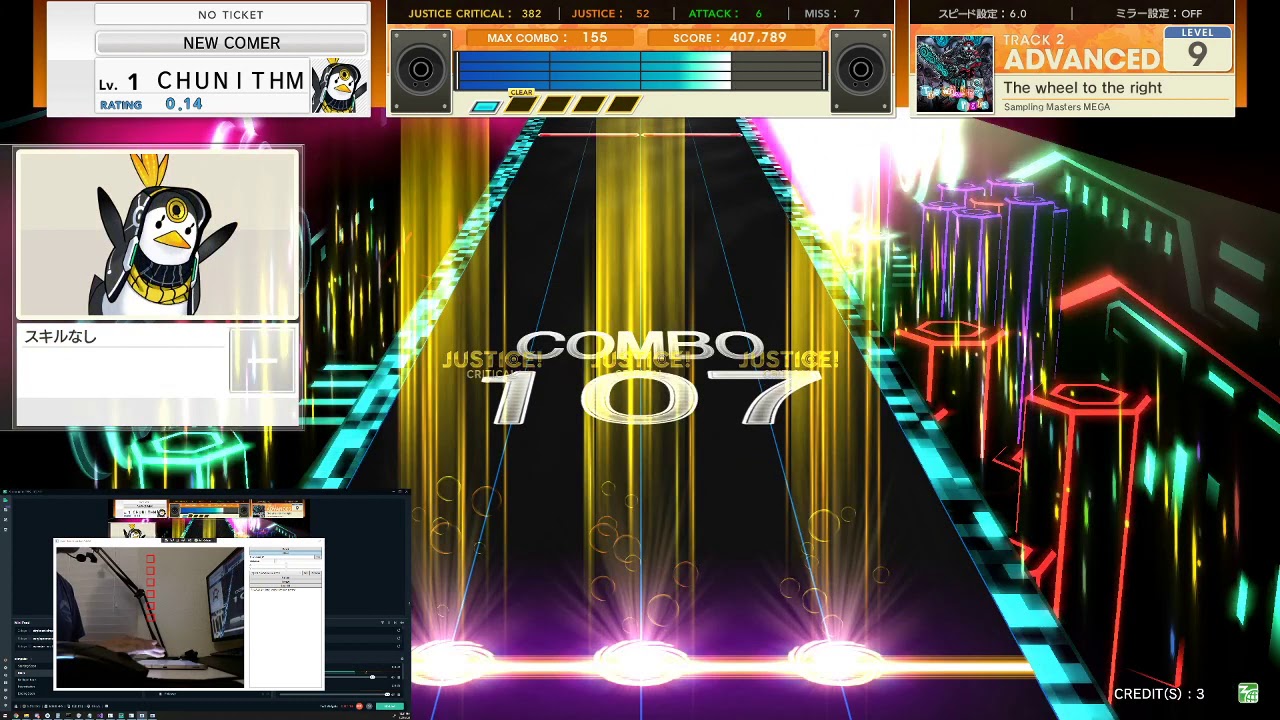The width and height of the screenshot is (1280, 720).
Task: Click the Windows Start button
Action: click(5, 716)
